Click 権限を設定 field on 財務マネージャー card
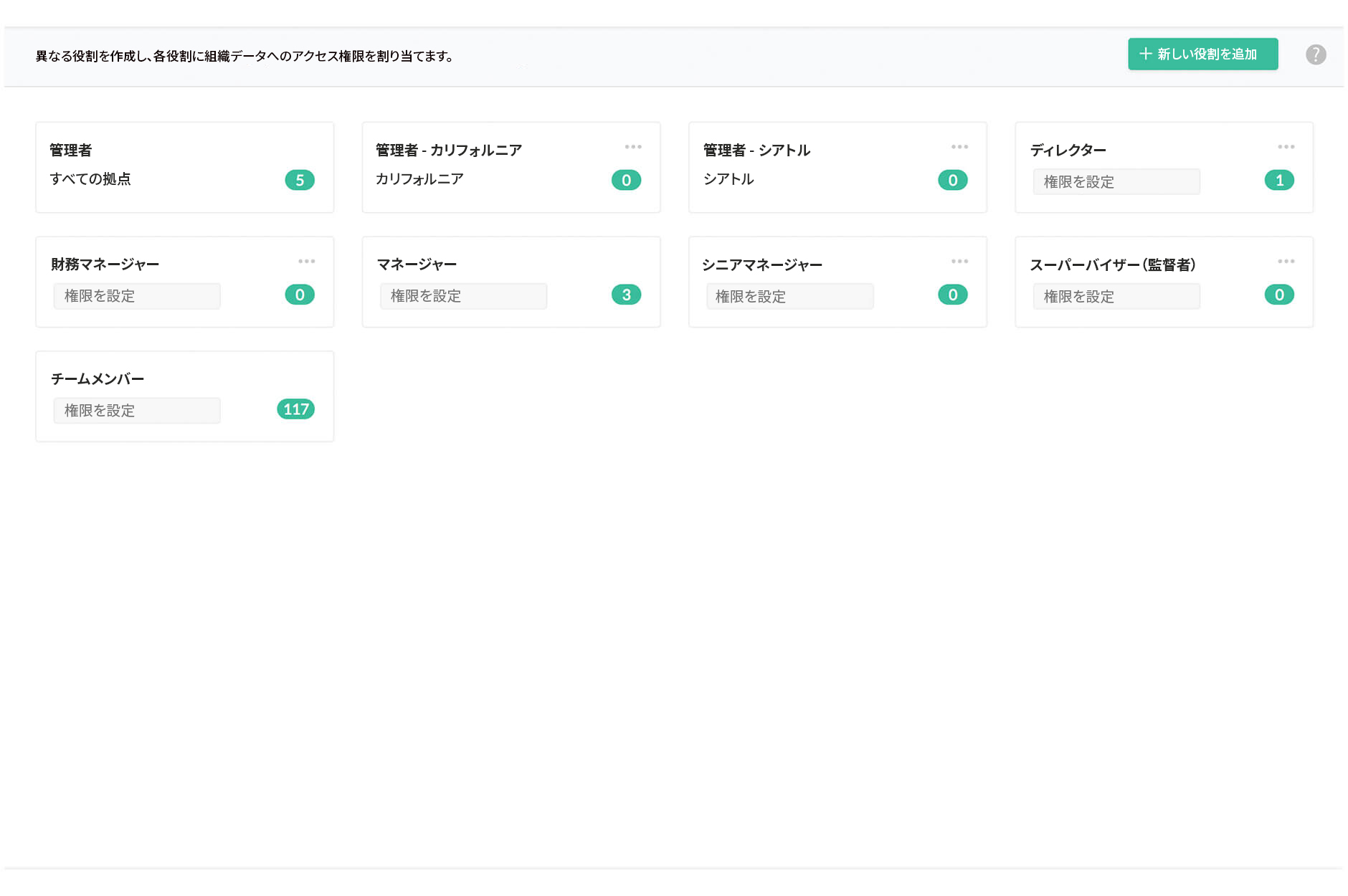 click(136, 295)
